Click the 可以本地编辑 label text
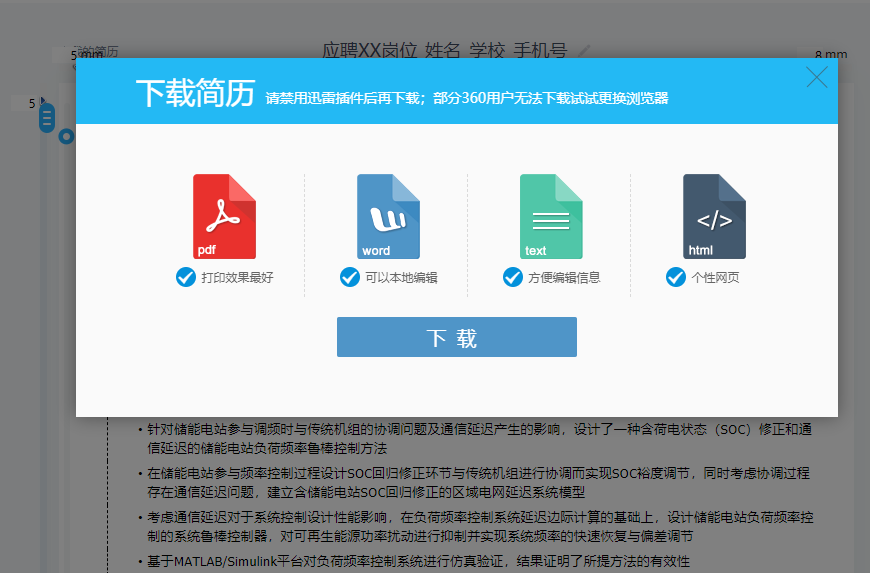870x573 pixels. pos(401,278)
